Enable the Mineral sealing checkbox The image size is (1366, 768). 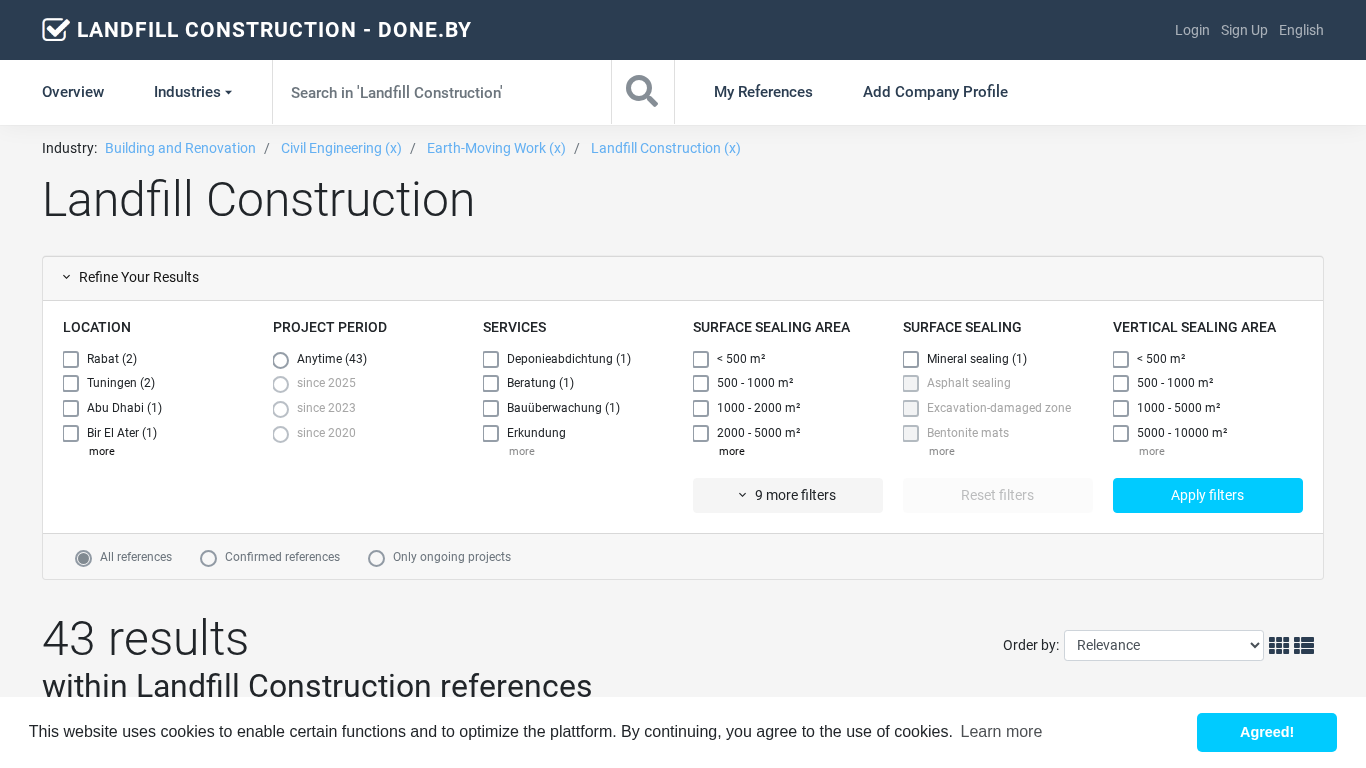pos(911,360)
